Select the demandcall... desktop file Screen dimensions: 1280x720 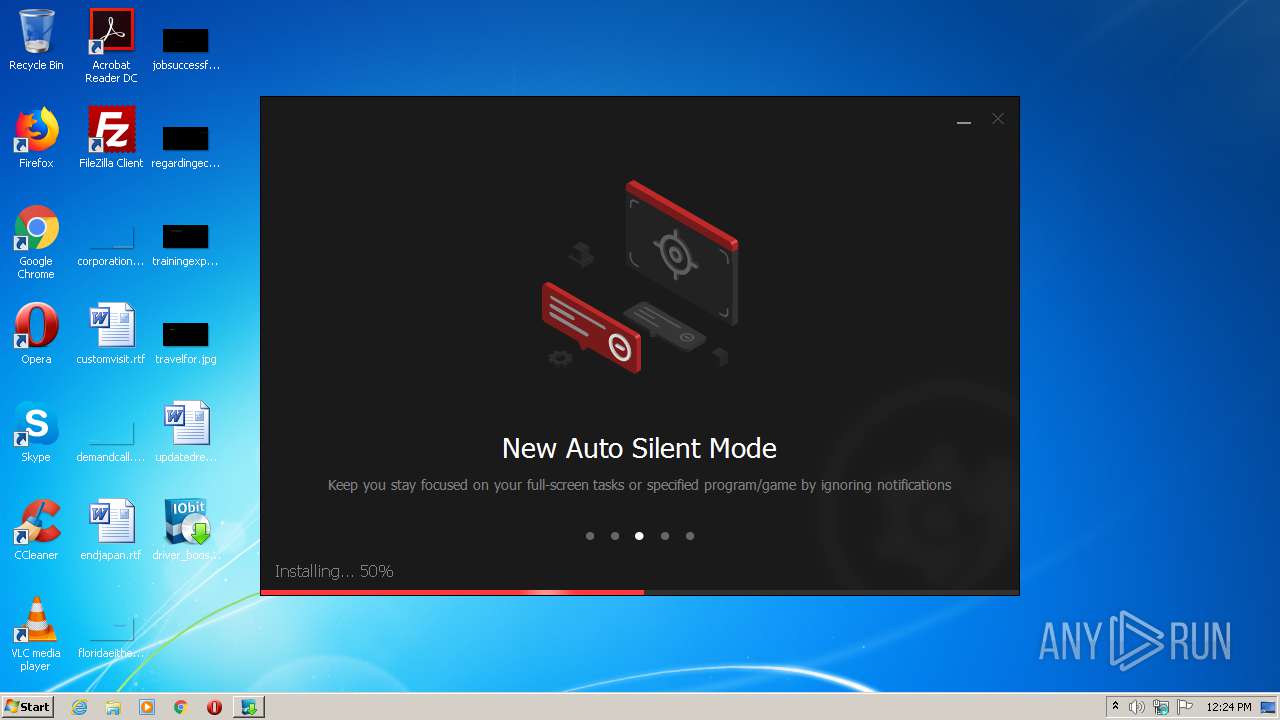point(111,442)
